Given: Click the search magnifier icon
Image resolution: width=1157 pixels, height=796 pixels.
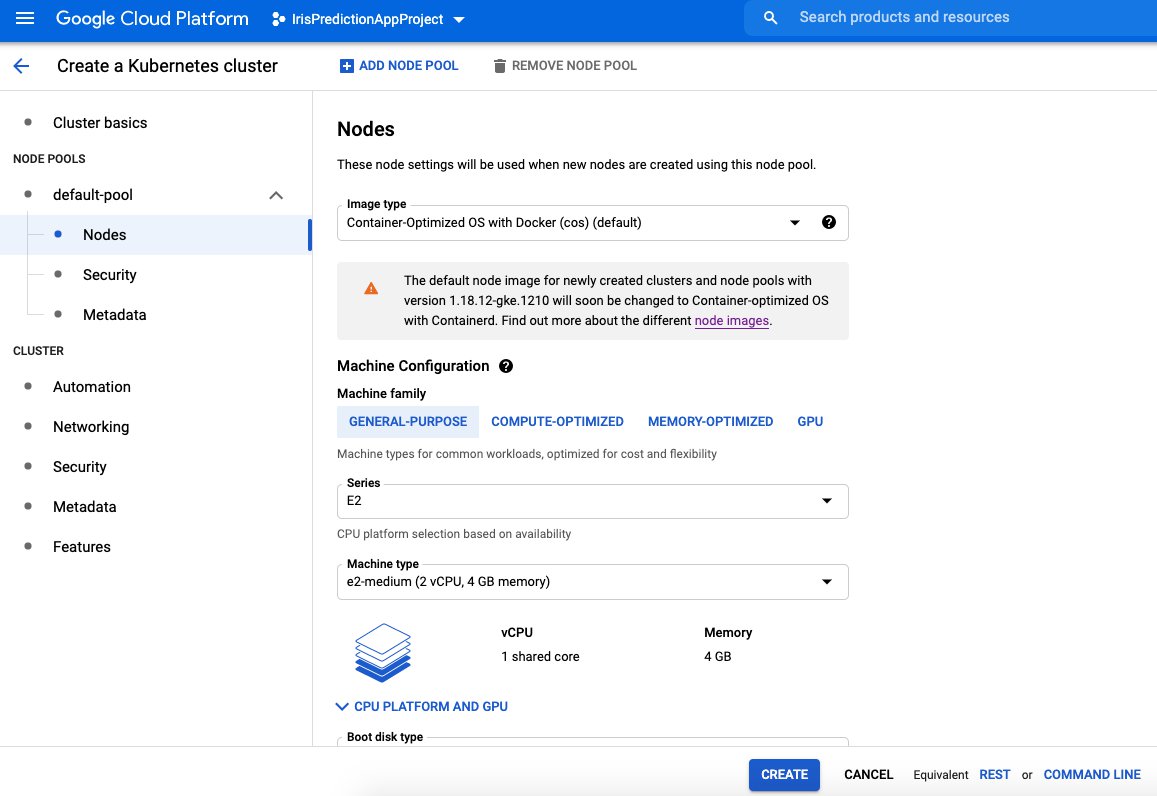Looking at the screenshot, I should pos(770,18).
